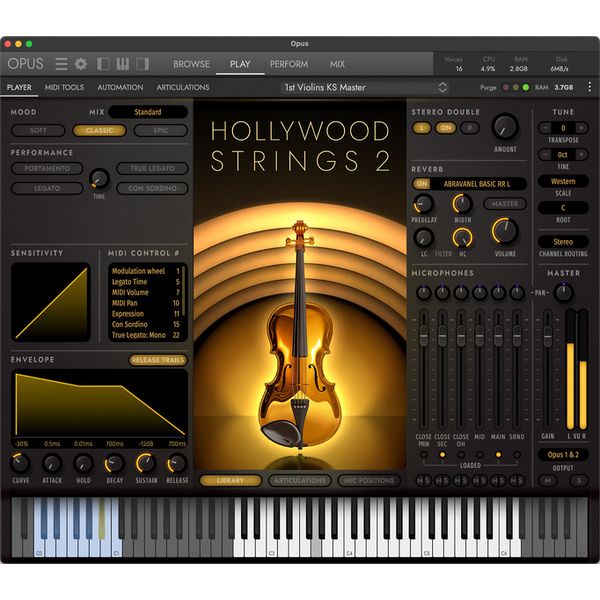600x600 pixels.
Task: Click the Mic Positions view button
Action: [369, 481]
